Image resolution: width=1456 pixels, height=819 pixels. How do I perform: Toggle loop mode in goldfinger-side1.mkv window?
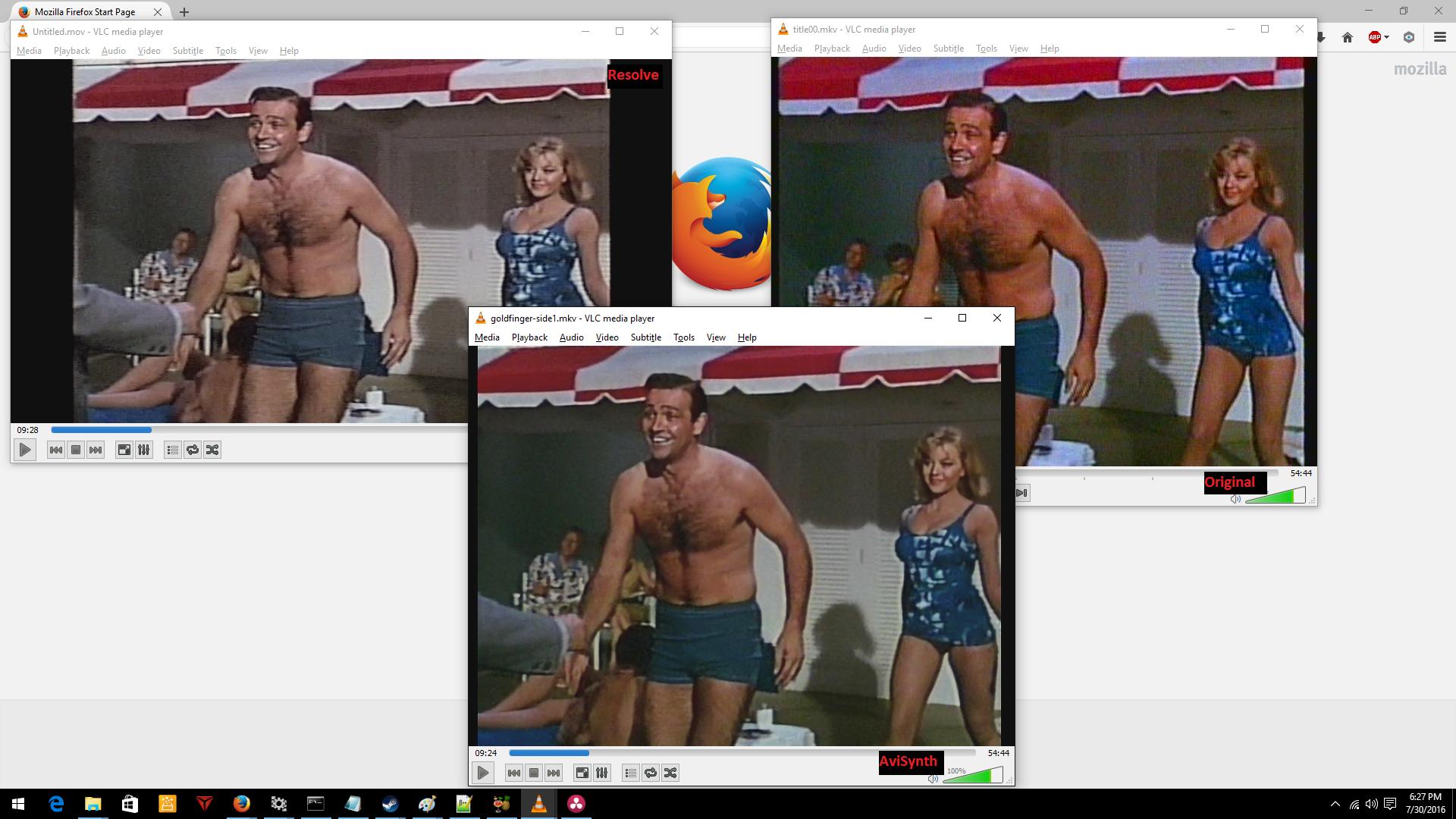651,773
